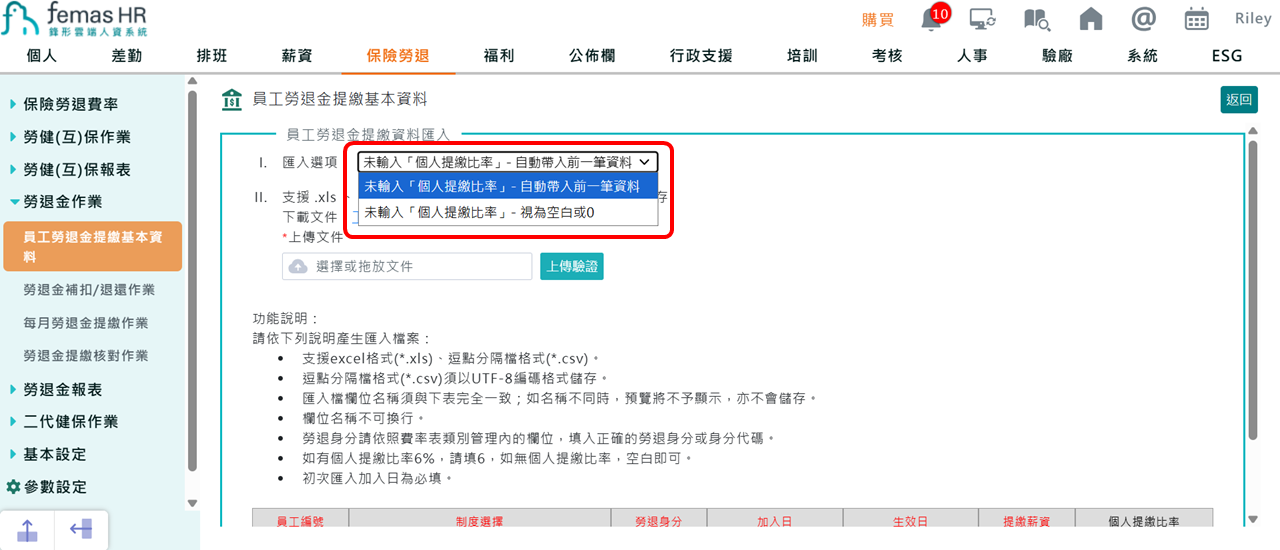Click the 加入日 column header
The image size is (1280, 550).
click(x=775, y=521)
